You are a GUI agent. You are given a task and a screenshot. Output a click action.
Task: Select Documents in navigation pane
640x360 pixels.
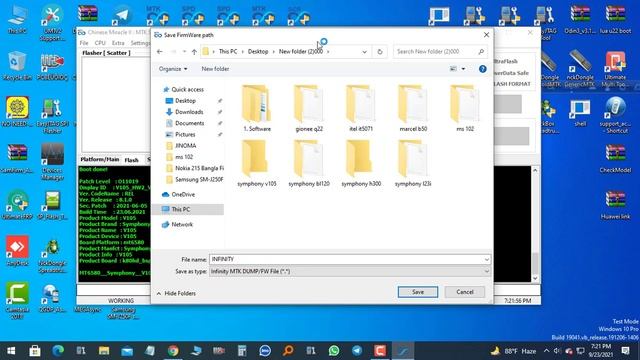(189, 123)
